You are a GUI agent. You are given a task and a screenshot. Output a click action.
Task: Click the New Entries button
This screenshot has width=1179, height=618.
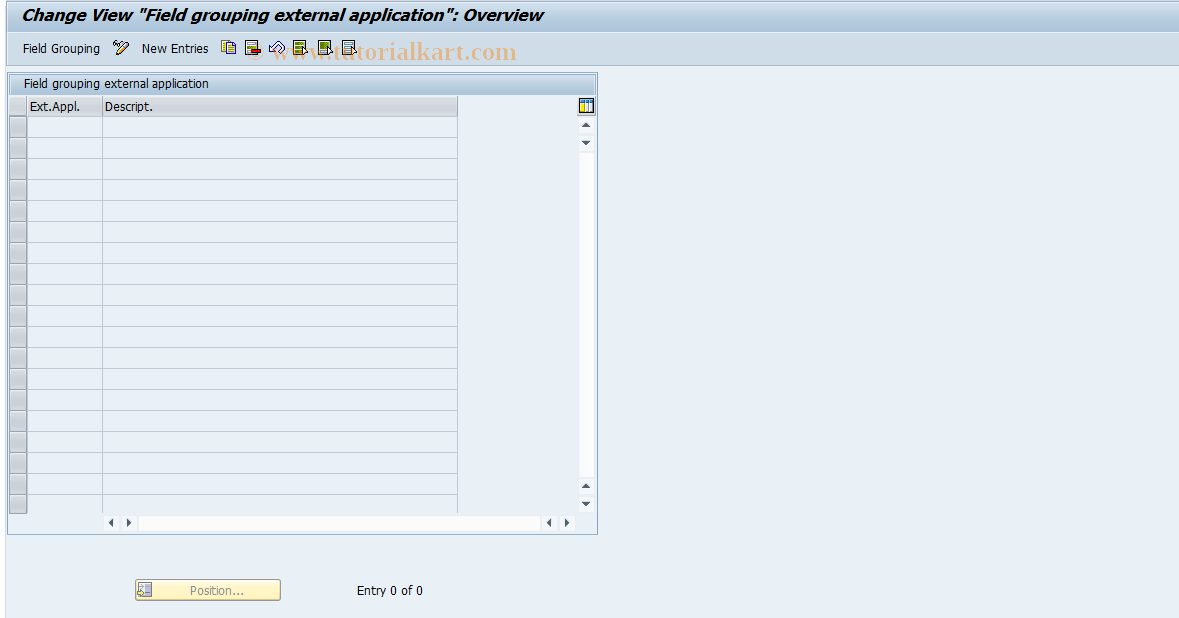[x=175, y=48]
